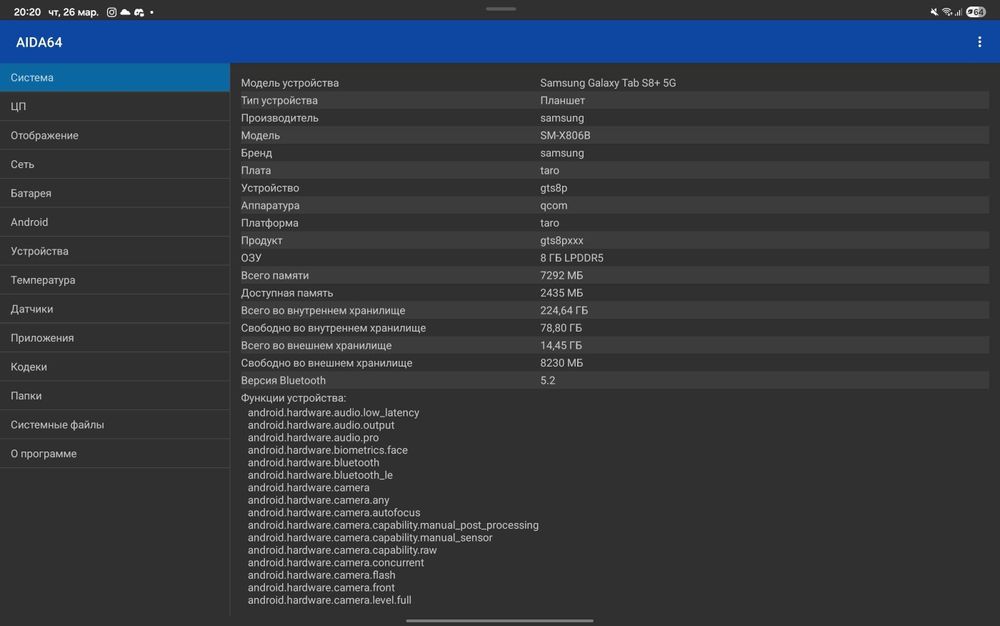
Task: Tap android.hardware.biometrics.face entry
Action: pos(328,450)
